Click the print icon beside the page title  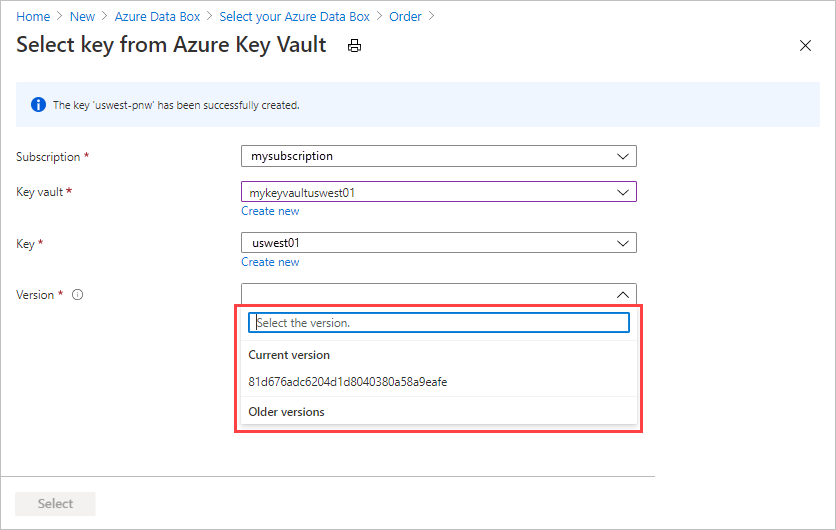[354, 46]
